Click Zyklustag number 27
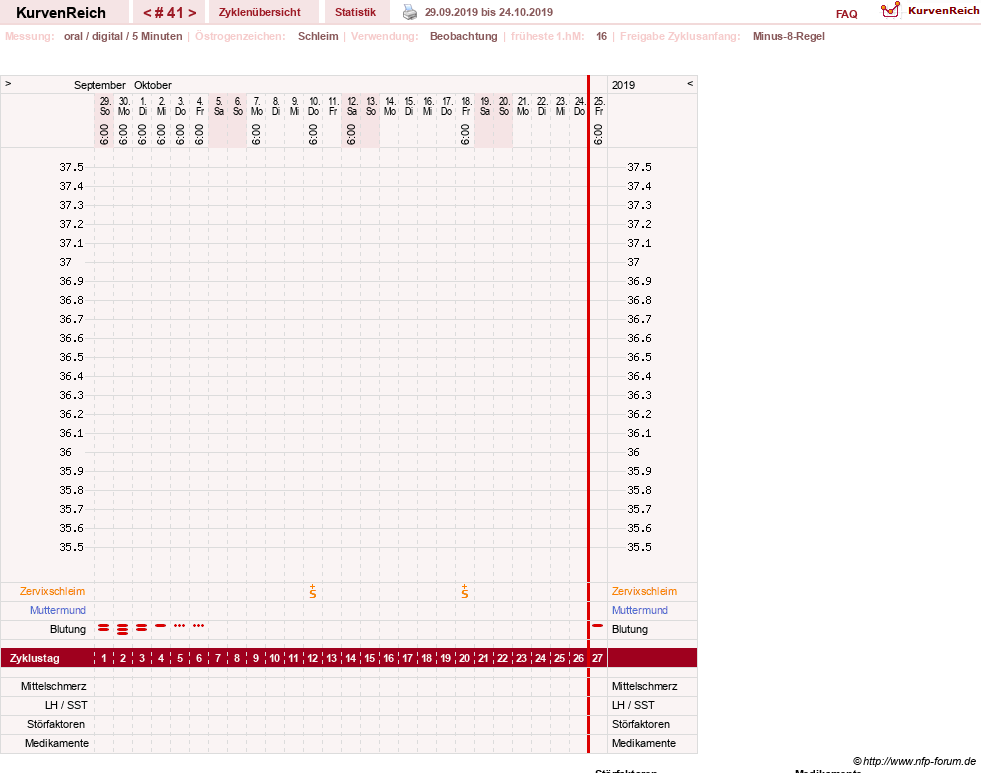 [597, 658]
